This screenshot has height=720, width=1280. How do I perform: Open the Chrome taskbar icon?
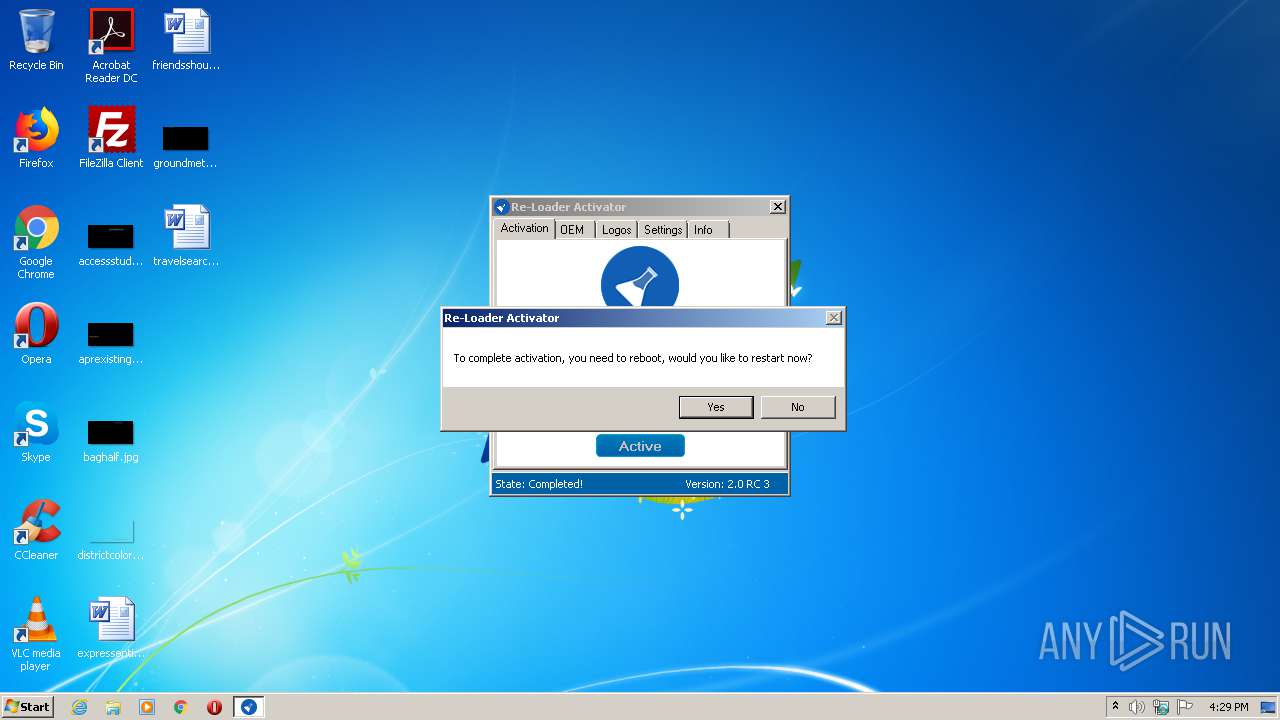pyautogui.click(x=181, y=707)
